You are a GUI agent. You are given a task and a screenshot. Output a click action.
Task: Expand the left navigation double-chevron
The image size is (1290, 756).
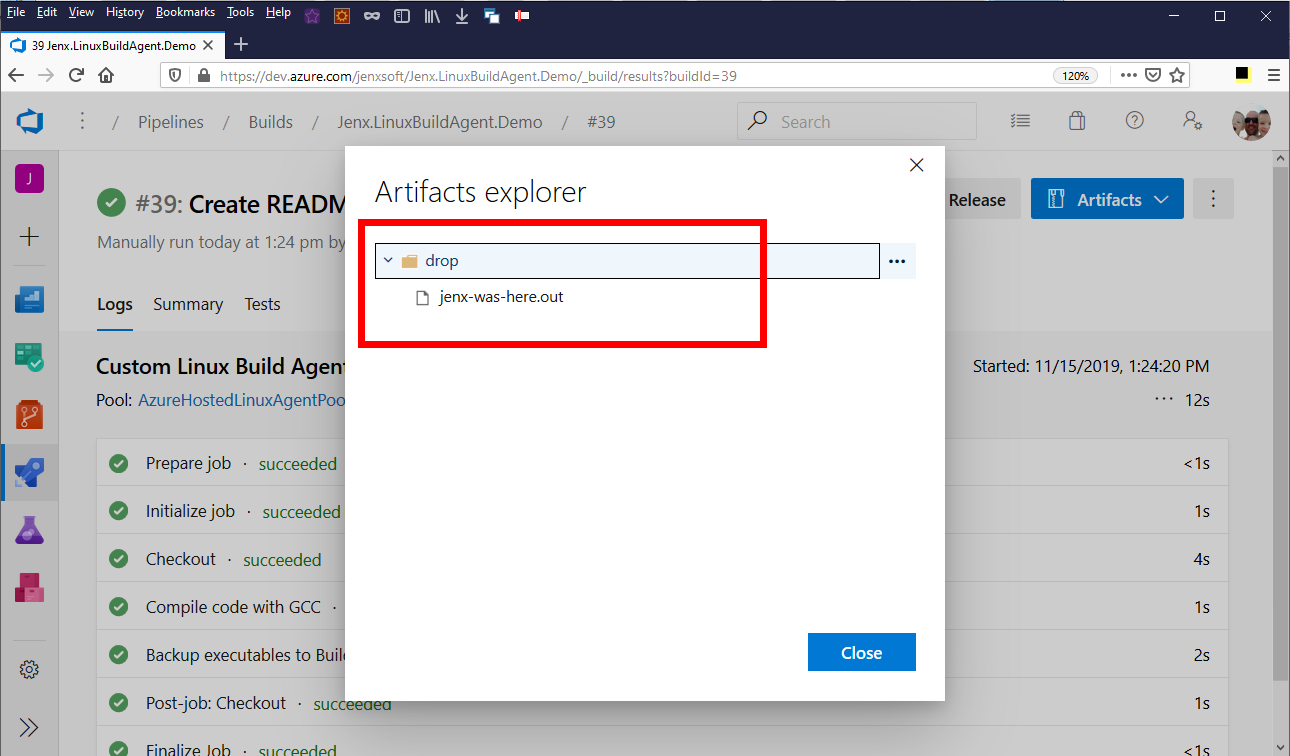tap(29, 727)
